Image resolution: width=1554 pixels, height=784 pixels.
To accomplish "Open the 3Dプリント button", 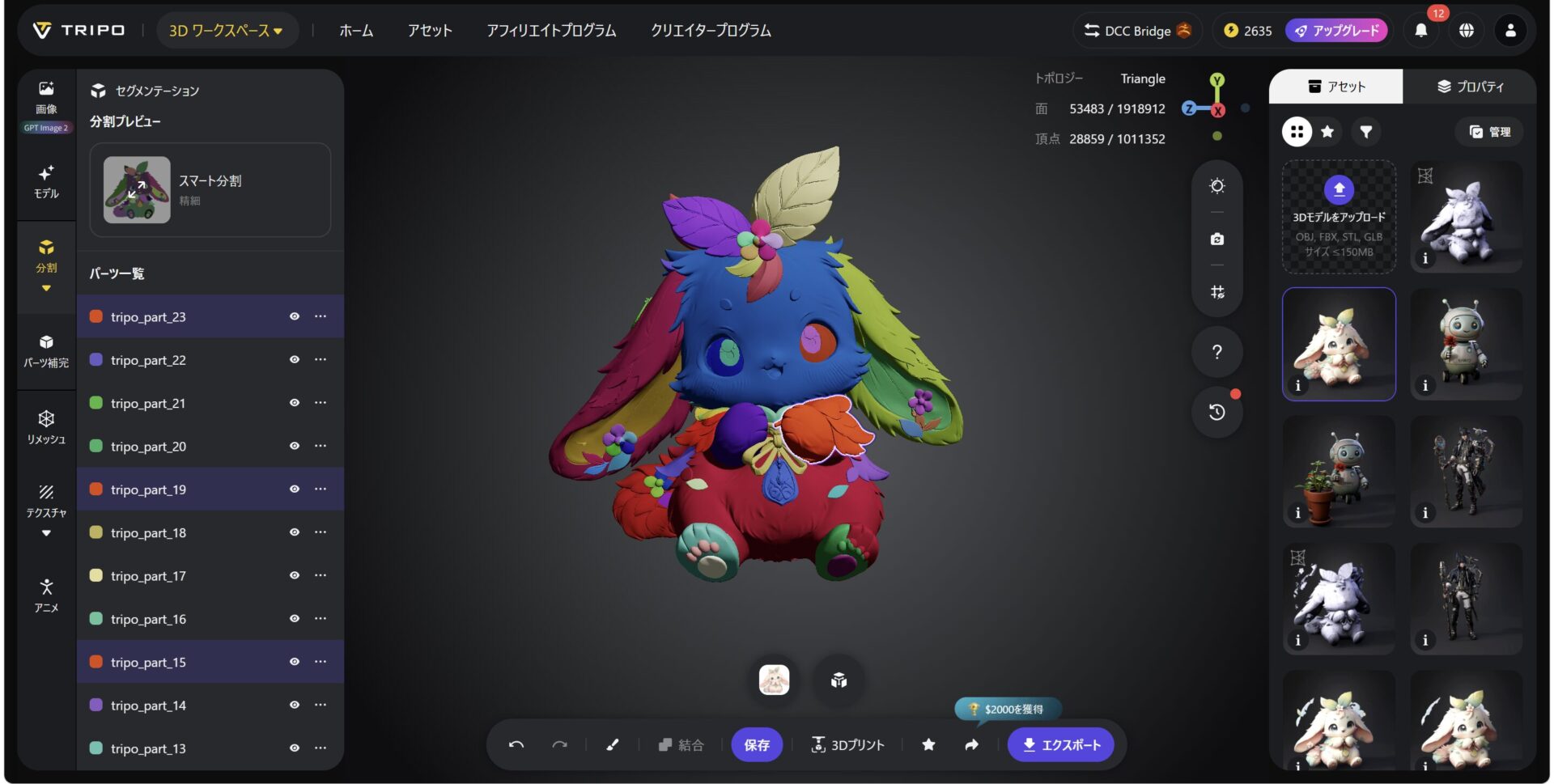I will pos(847,744).
